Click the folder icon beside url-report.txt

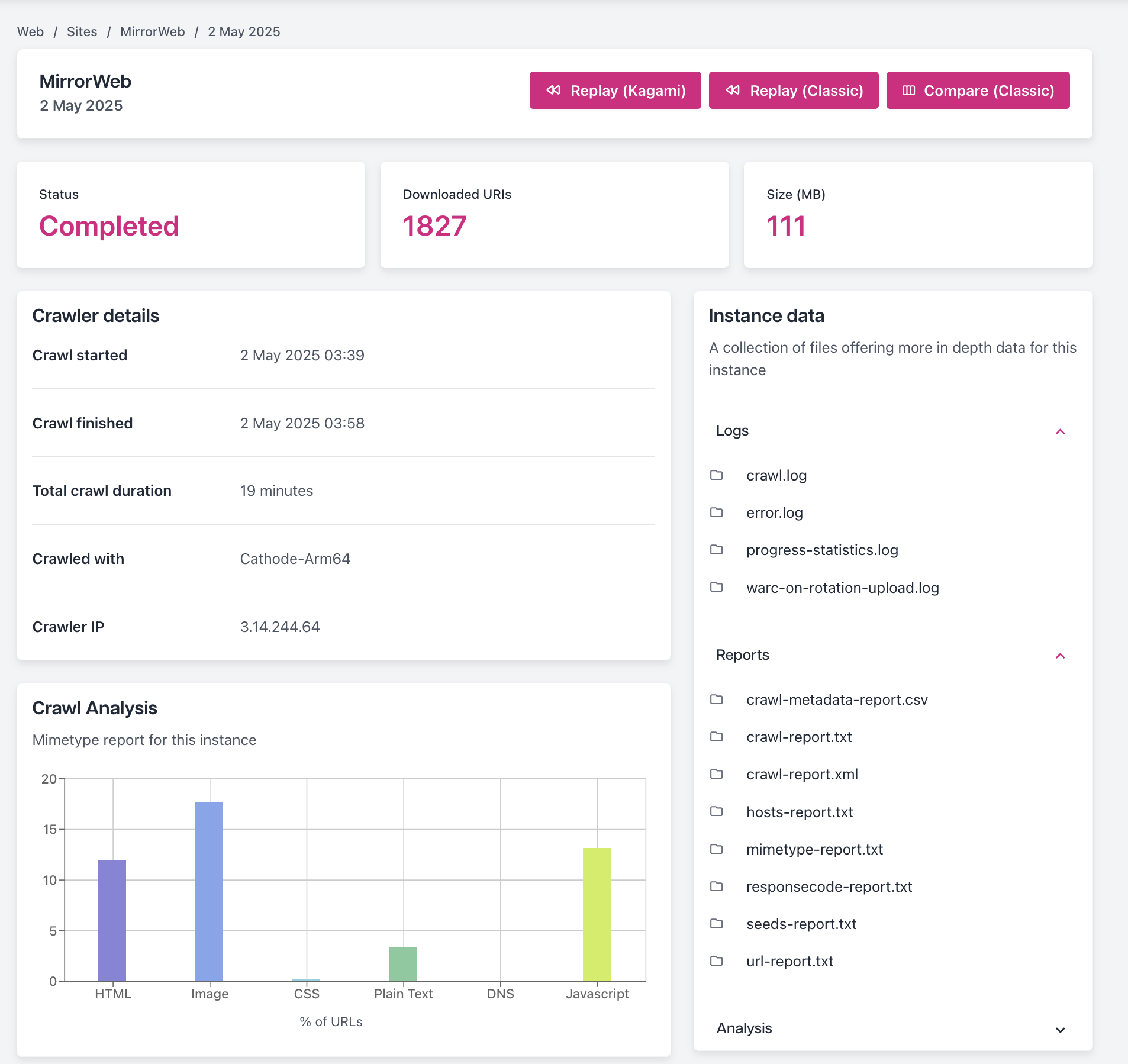coord(717,961)
